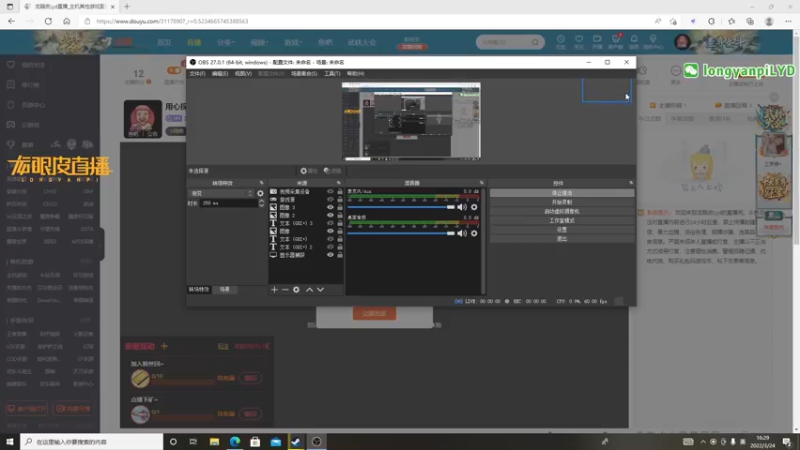Pop out the 来源 sources dock

pos(338,183)
